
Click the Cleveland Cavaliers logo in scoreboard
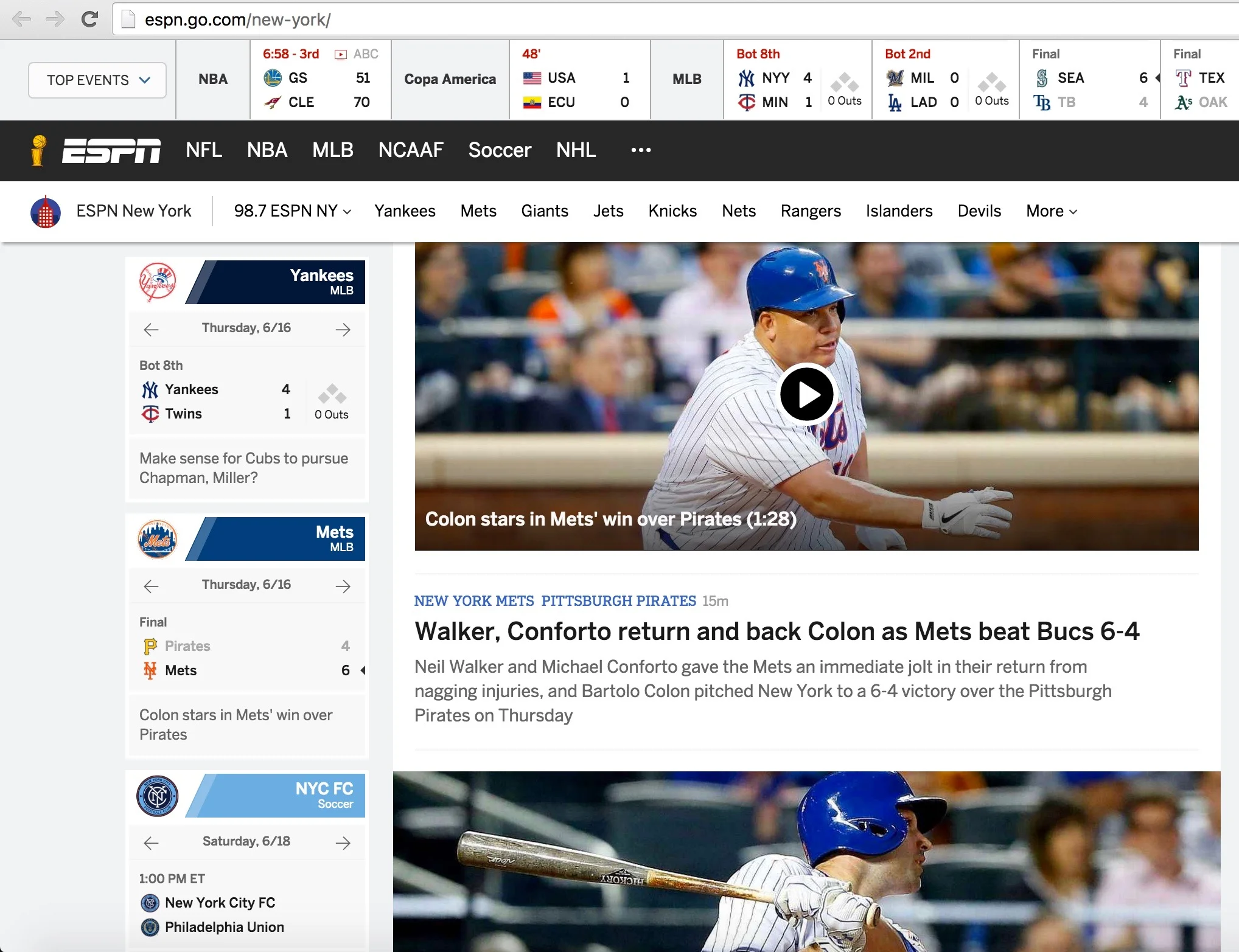[x=273, y=102]
